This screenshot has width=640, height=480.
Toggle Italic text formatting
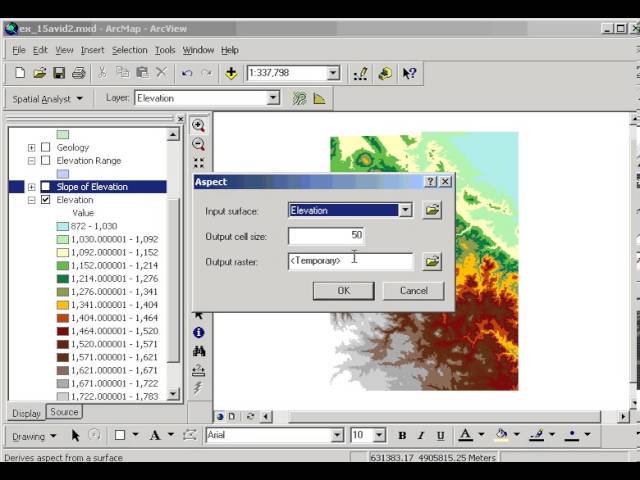point(421,436)
